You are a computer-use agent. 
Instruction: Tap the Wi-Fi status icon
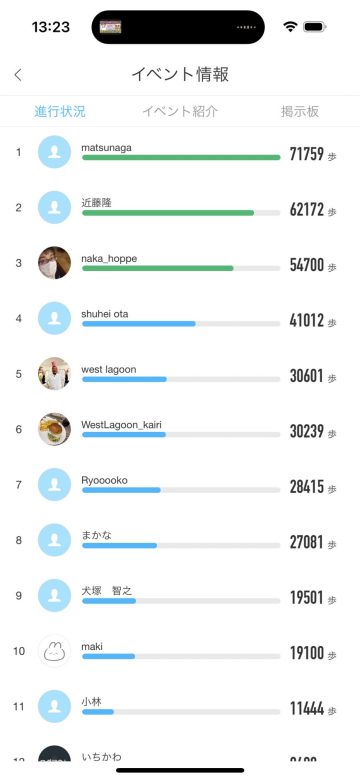[x=290, y=27]
